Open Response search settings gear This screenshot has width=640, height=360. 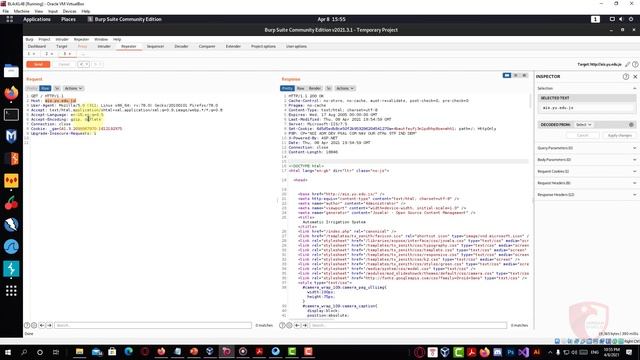point(289,325)
